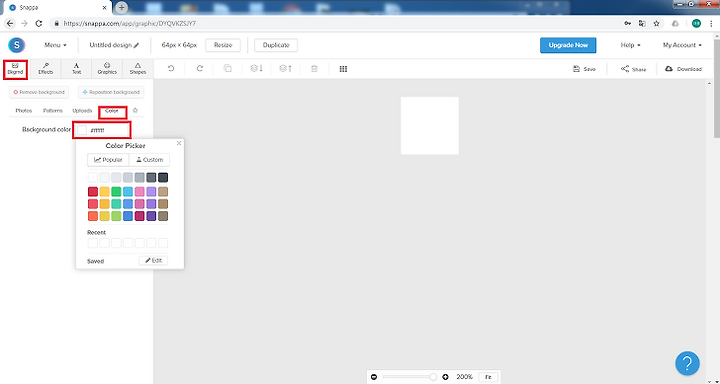The image size is (720, 384).
Task: Open the Effects panel tab
Action: (45, 69)
